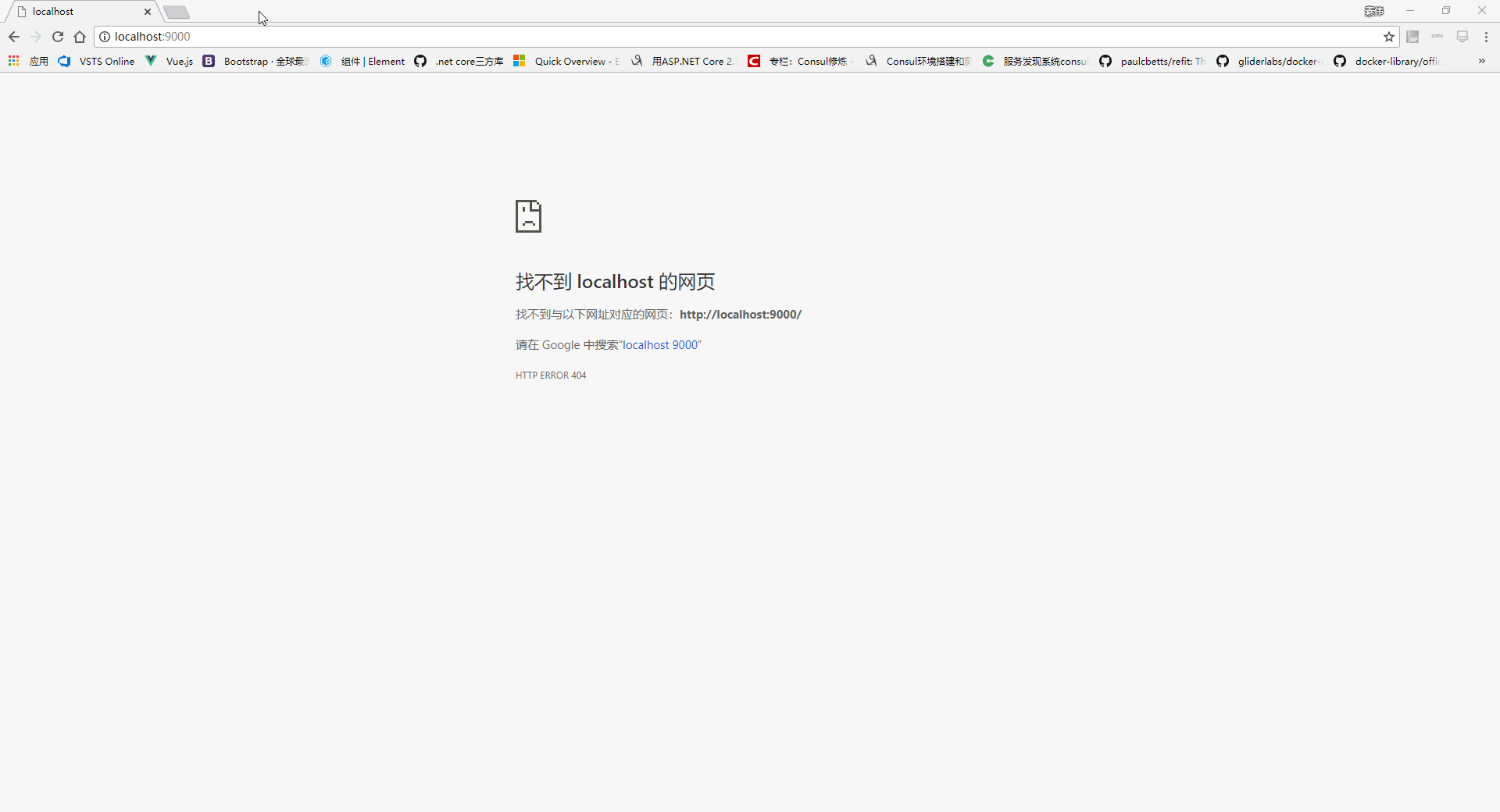Open the 用ASP.NET Core 2 bookmark
Viewport: 1500px width, 812px height.
684,61
